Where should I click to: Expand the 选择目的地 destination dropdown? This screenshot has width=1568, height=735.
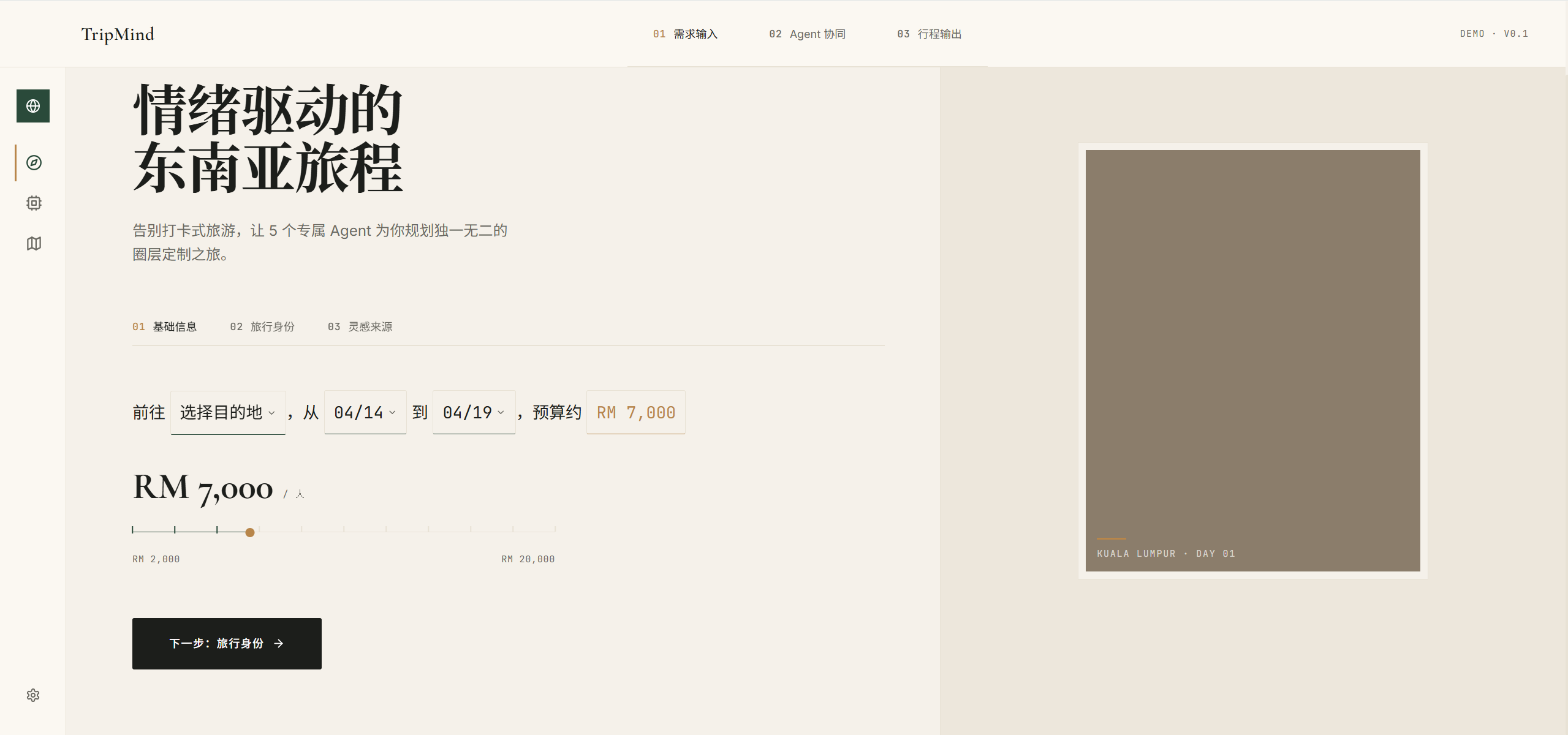(x=228, y=412)
